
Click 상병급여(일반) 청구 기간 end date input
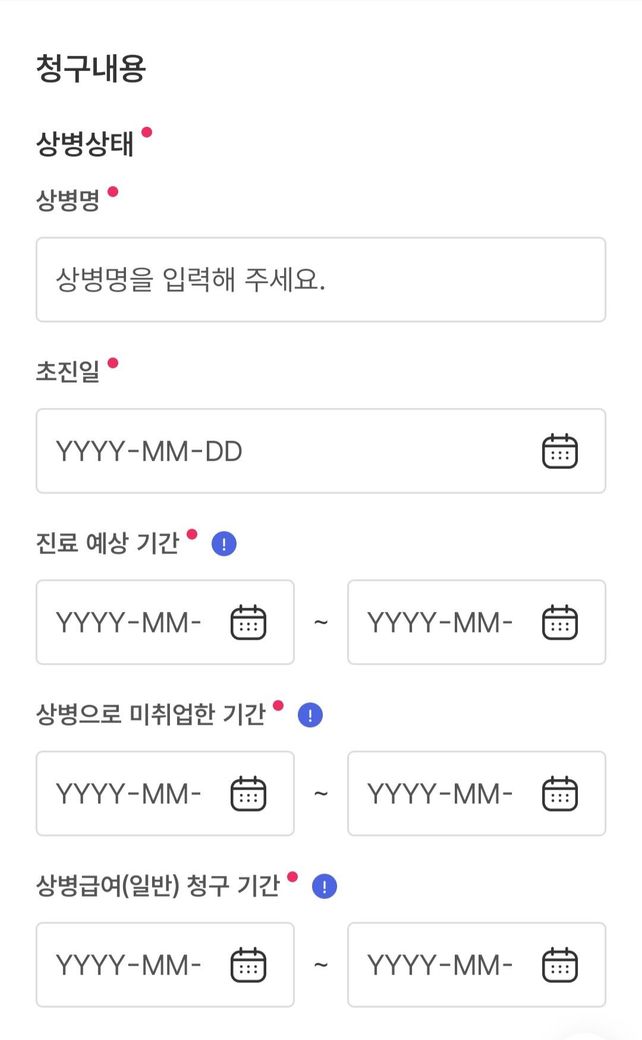440,965
